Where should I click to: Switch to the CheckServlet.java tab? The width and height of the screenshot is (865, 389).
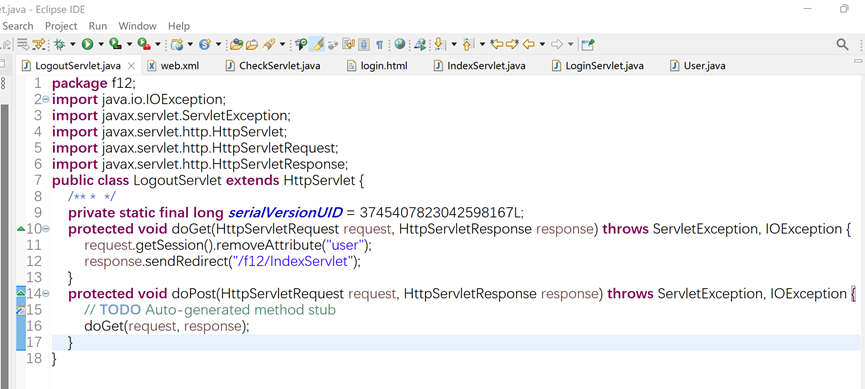[273, 66]
